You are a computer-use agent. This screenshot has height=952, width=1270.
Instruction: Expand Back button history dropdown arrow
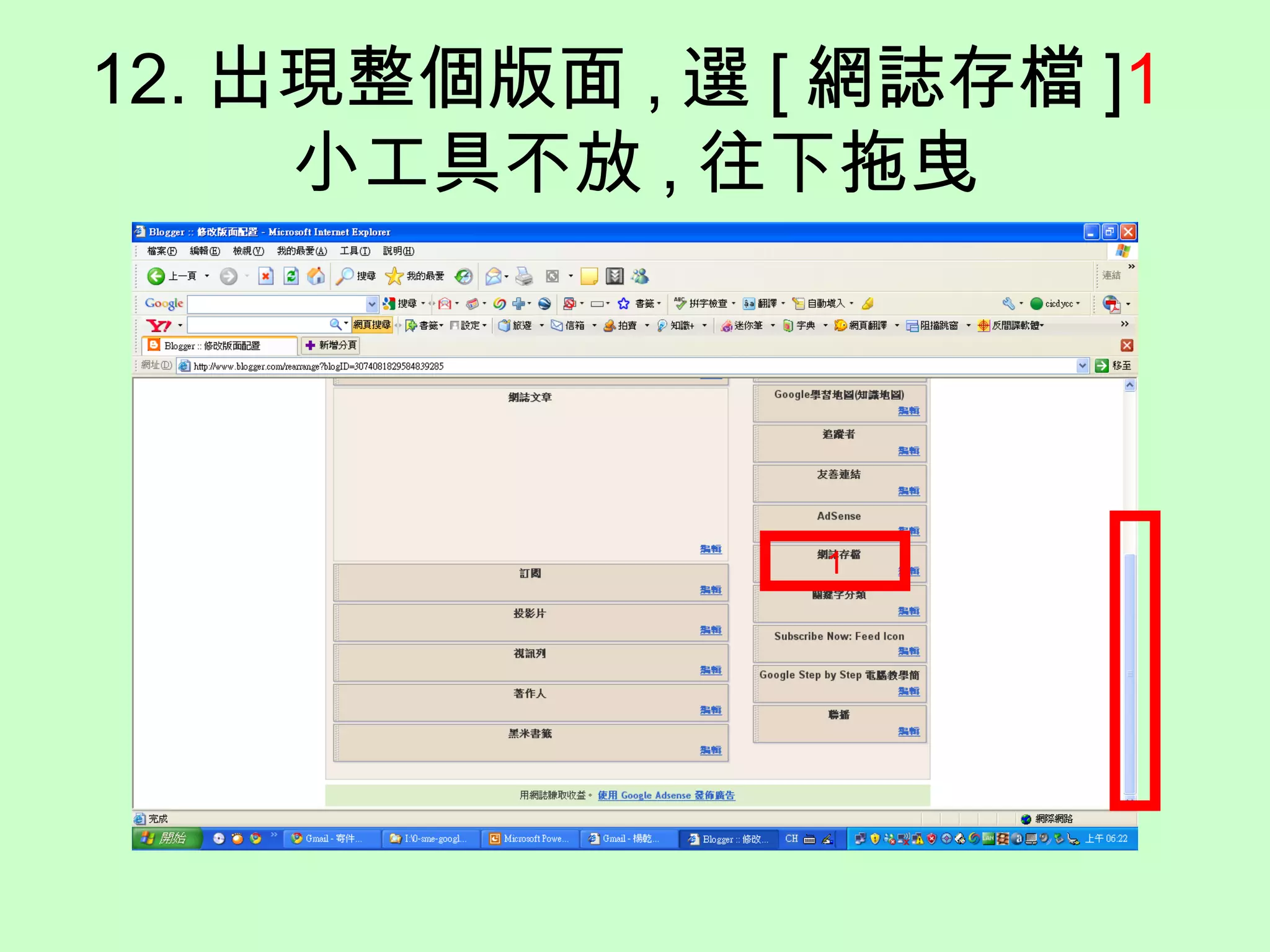pos(207,276)
